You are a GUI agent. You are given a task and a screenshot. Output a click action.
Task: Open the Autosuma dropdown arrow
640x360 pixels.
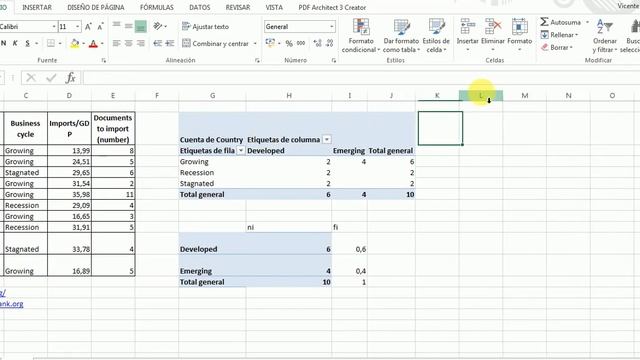pyautogui.click(x=587, y=22)
